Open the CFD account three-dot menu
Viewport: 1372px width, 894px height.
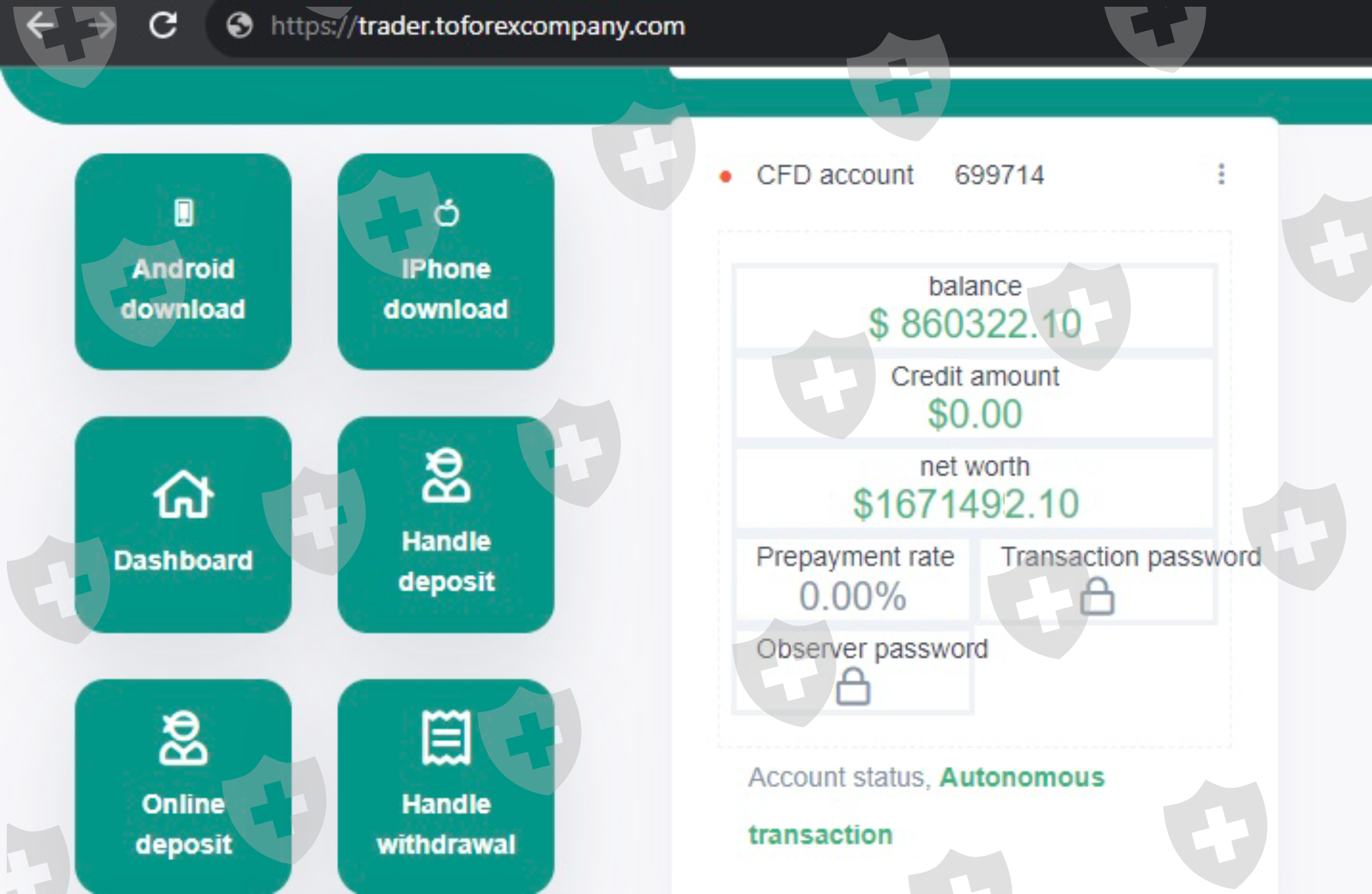(x=1221, y=174)
